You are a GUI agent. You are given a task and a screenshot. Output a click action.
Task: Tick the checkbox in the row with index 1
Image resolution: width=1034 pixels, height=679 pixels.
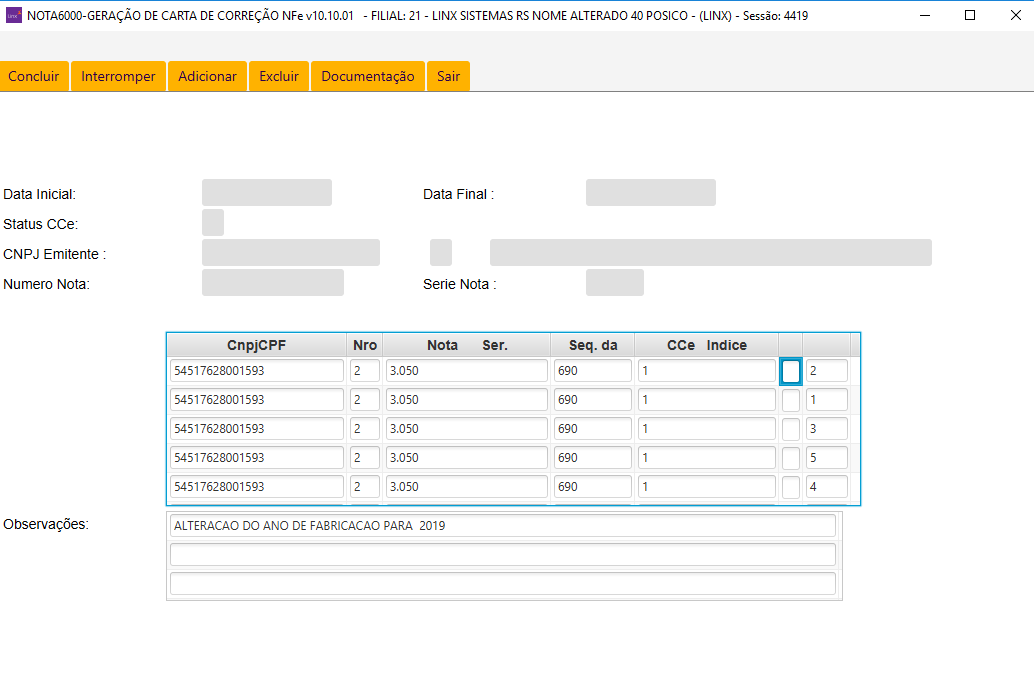coord(791,400)
